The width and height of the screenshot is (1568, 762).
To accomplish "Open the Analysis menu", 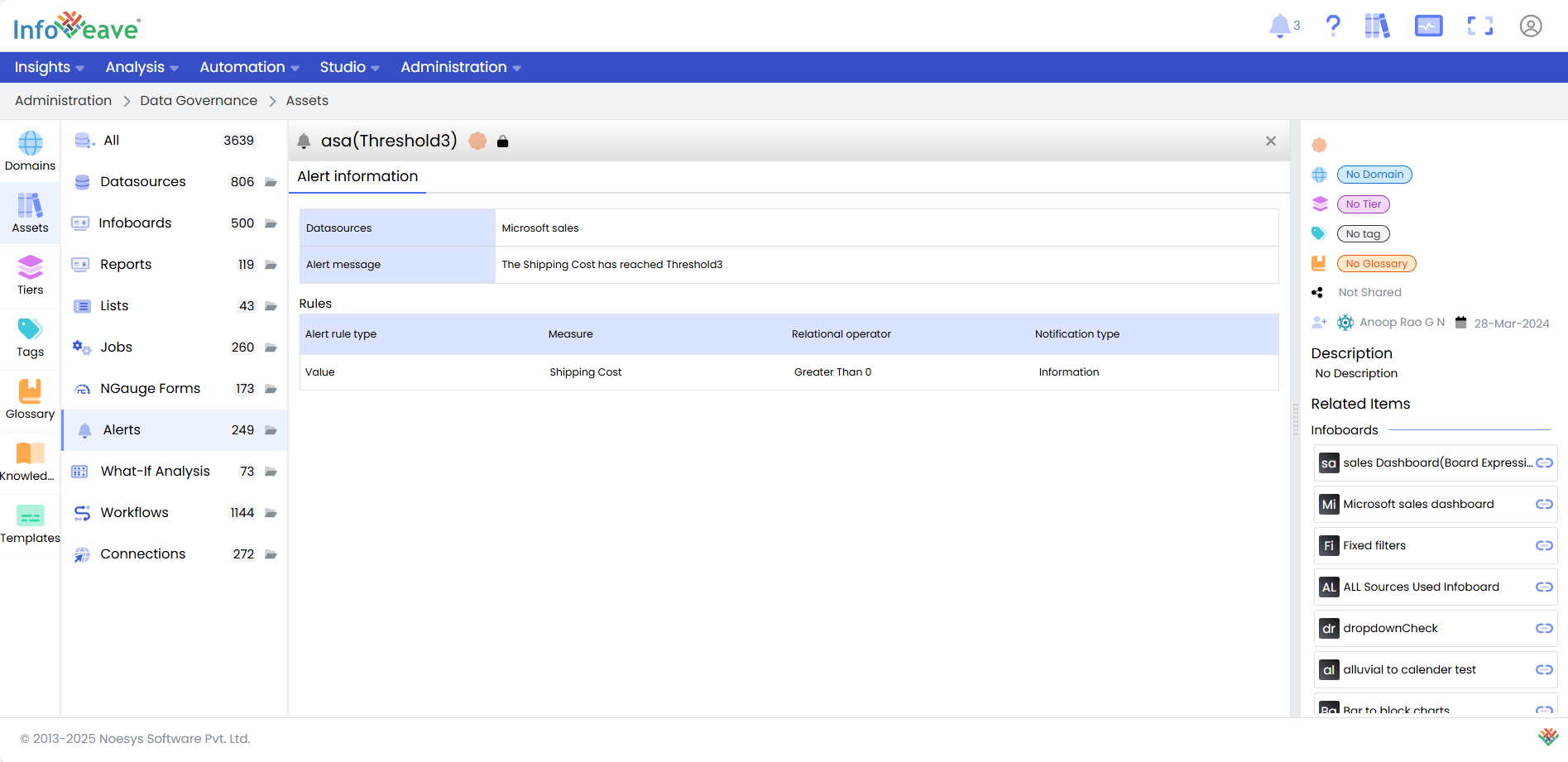I will 141,67.
